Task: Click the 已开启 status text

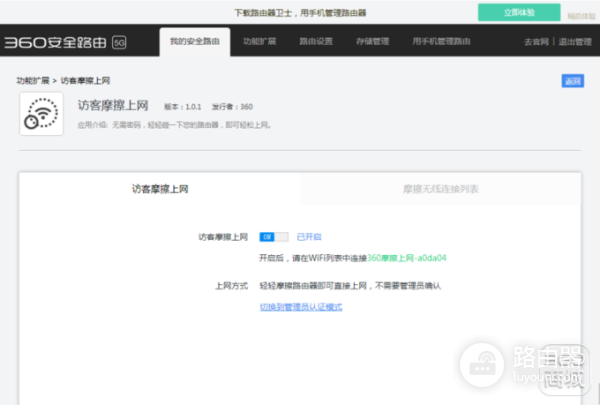Action: [309, 237]
